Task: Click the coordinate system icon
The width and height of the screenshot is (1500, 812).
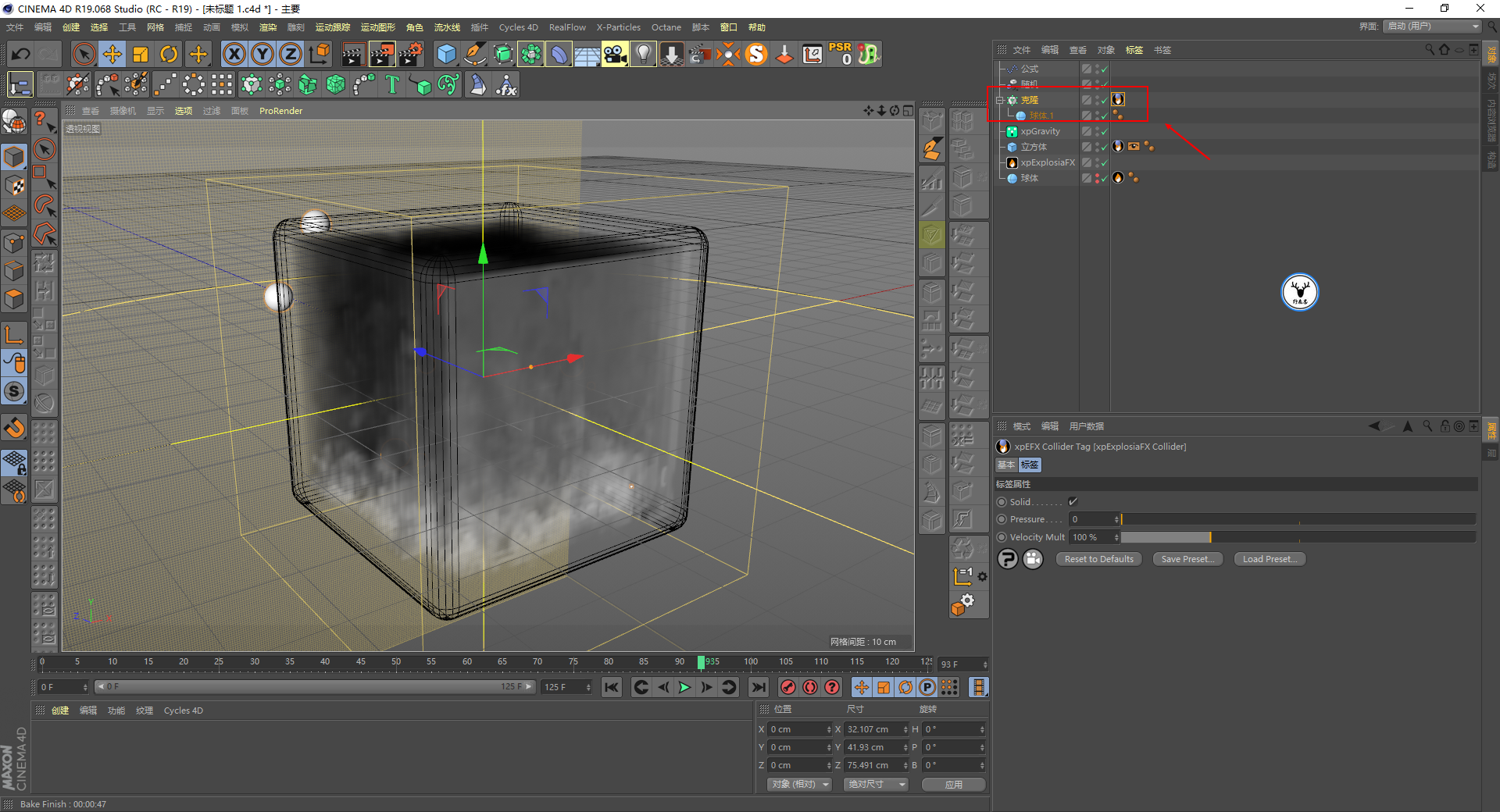Action: (x=319, y=54)
